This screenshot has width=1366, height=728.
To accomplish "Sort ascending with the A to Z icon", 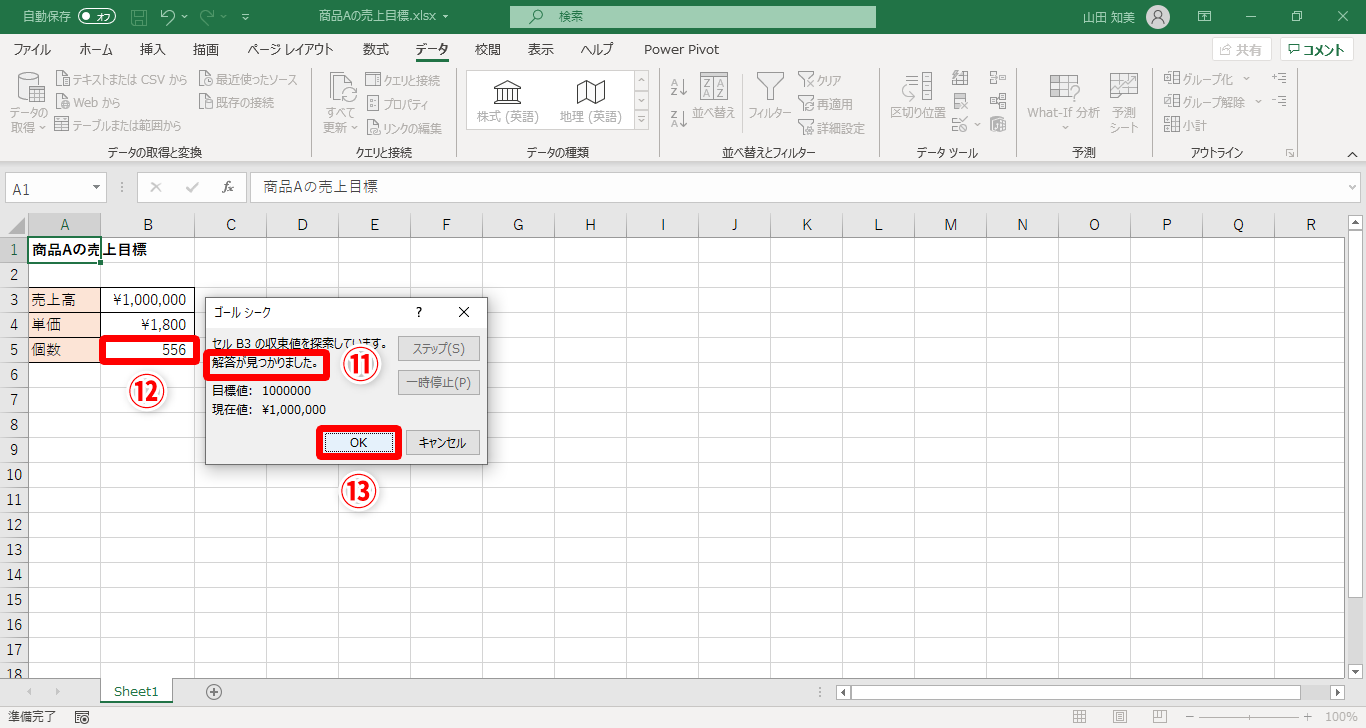I will click(678, 87).
